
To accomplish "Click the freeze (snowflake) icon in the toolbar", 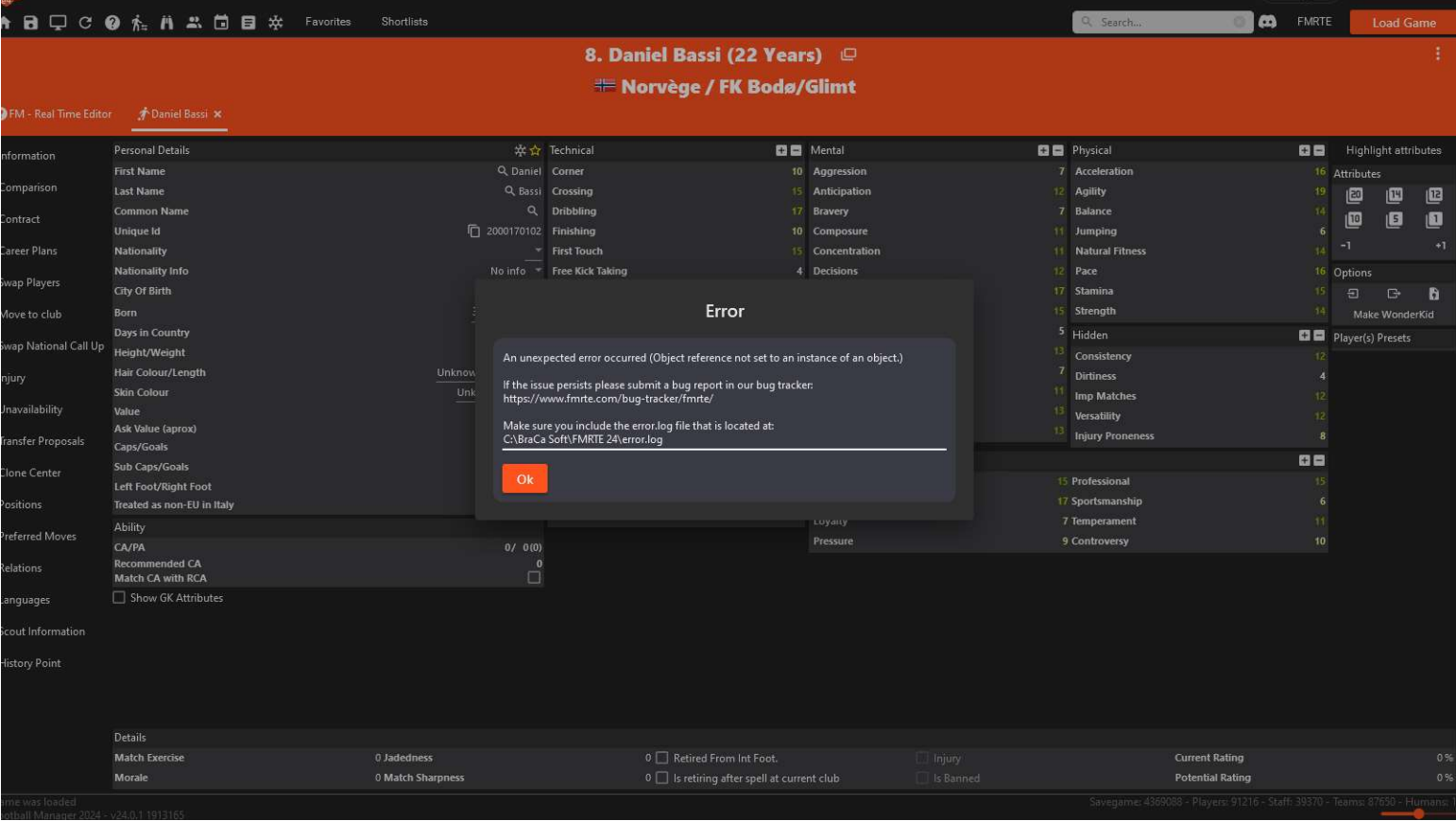I will pyautogui.click(x=275, y=21).
